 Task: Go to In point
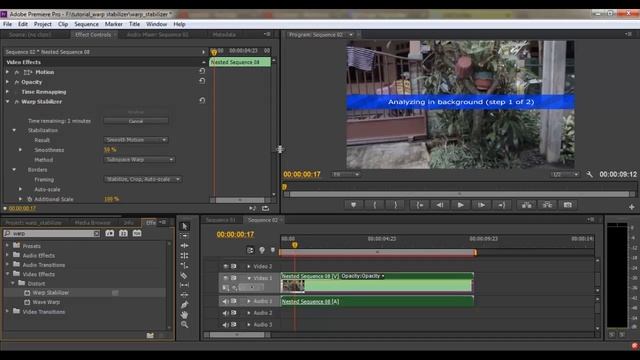[420, 205]
